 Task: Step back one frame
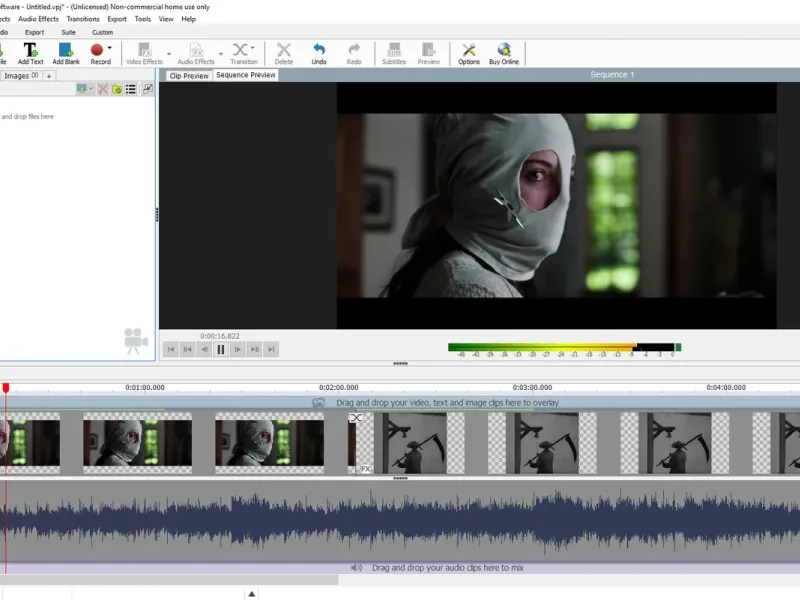tap(205, 349)
